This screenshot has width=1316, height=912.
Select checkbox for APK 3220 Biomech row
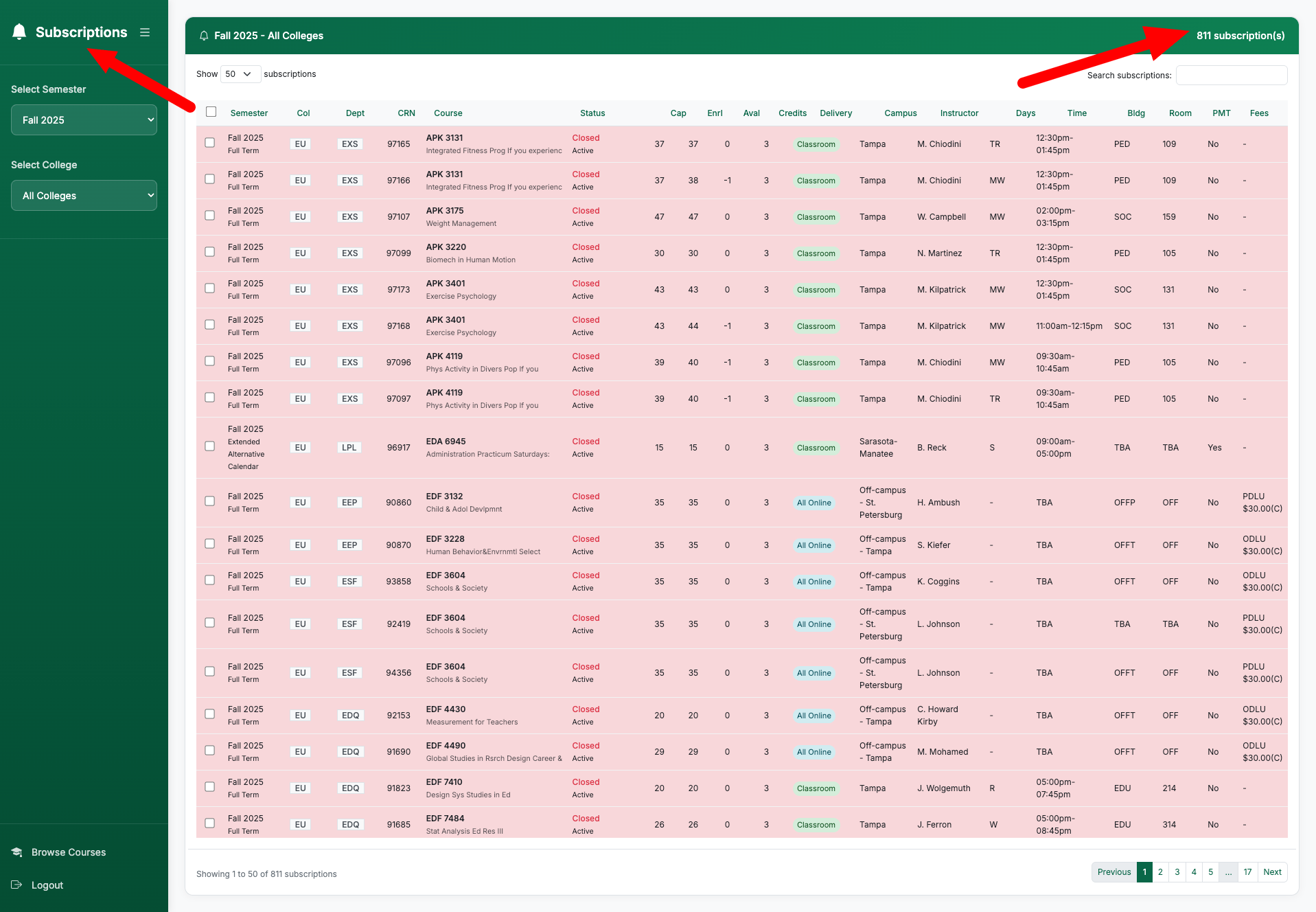point(210,252)
